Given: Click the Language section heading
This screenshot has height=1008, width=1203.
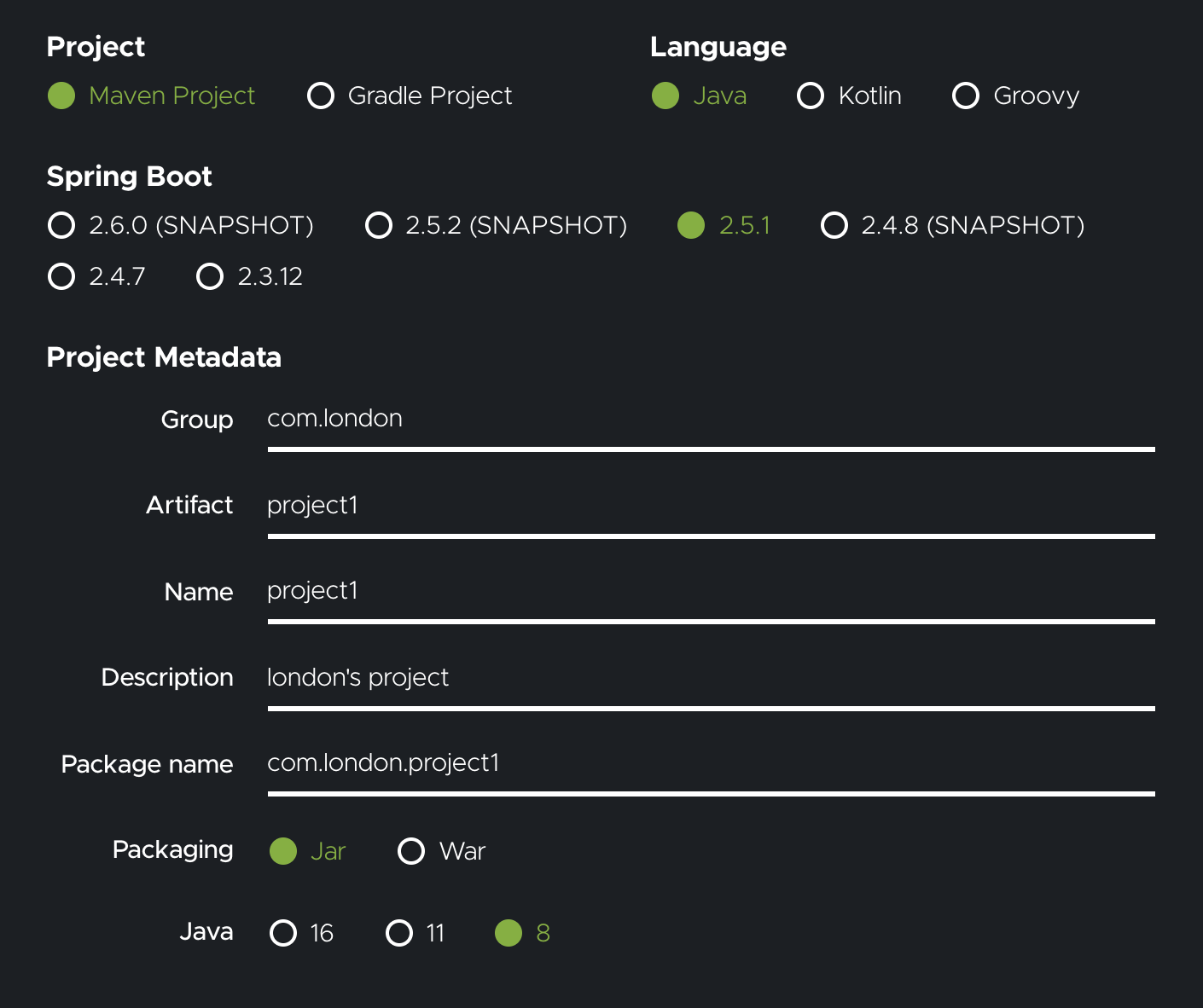Looking at the screenshot, I should click(x=718, y=47).
